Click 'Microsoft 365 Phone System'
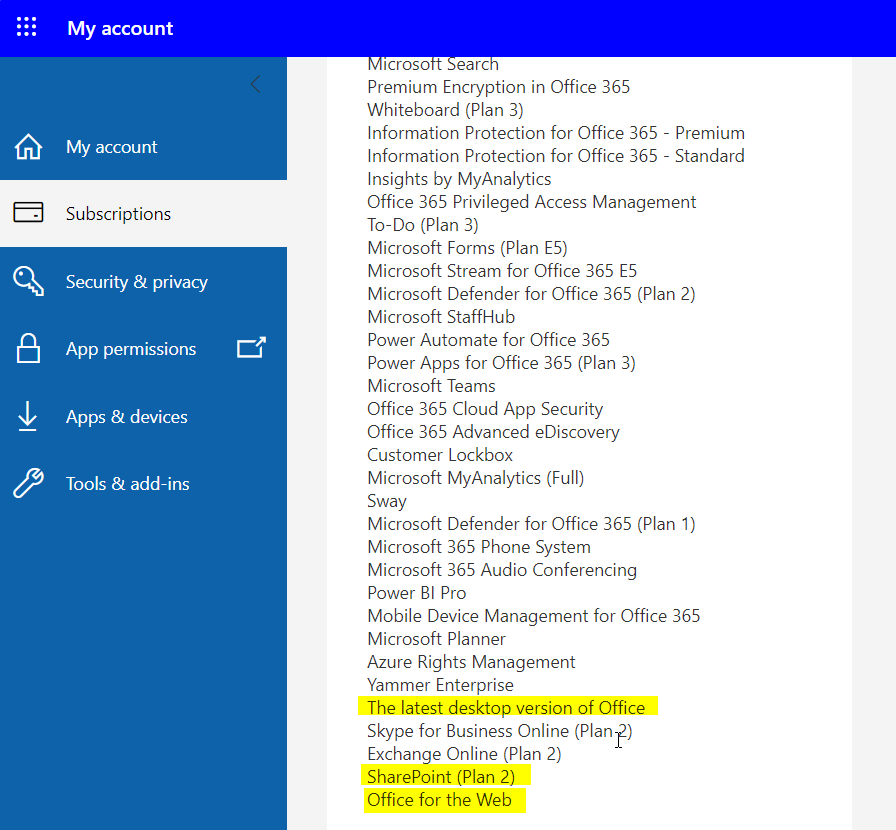Screen dimensions: 896x830 pyautogui.click(x=479, y=546)
